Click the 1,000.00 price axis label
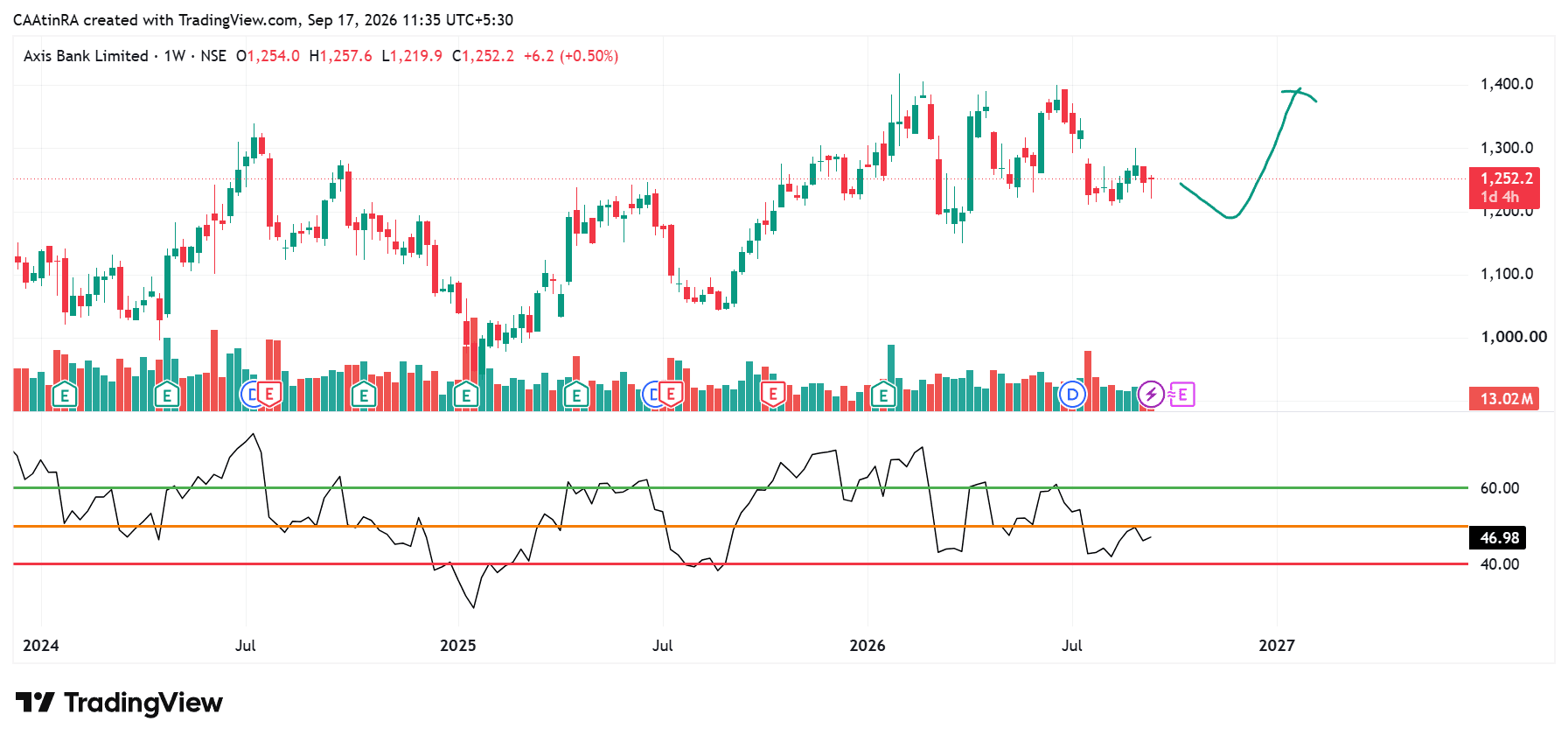The width and height of the screenshot is (1568, 742). click(x=1514, y=337)
